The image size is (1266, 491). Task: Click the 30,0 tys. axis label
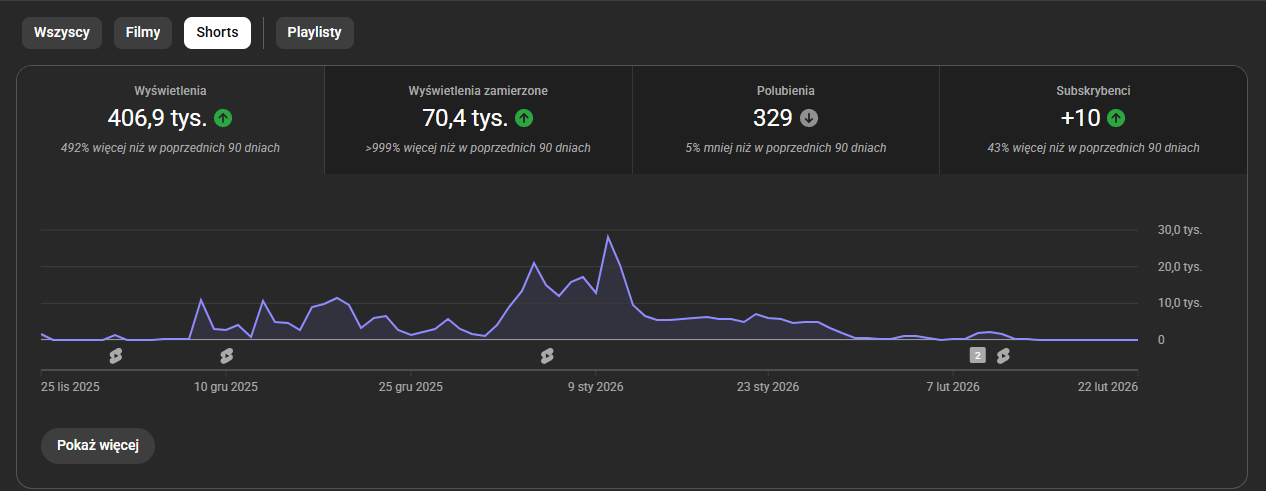1179,230
